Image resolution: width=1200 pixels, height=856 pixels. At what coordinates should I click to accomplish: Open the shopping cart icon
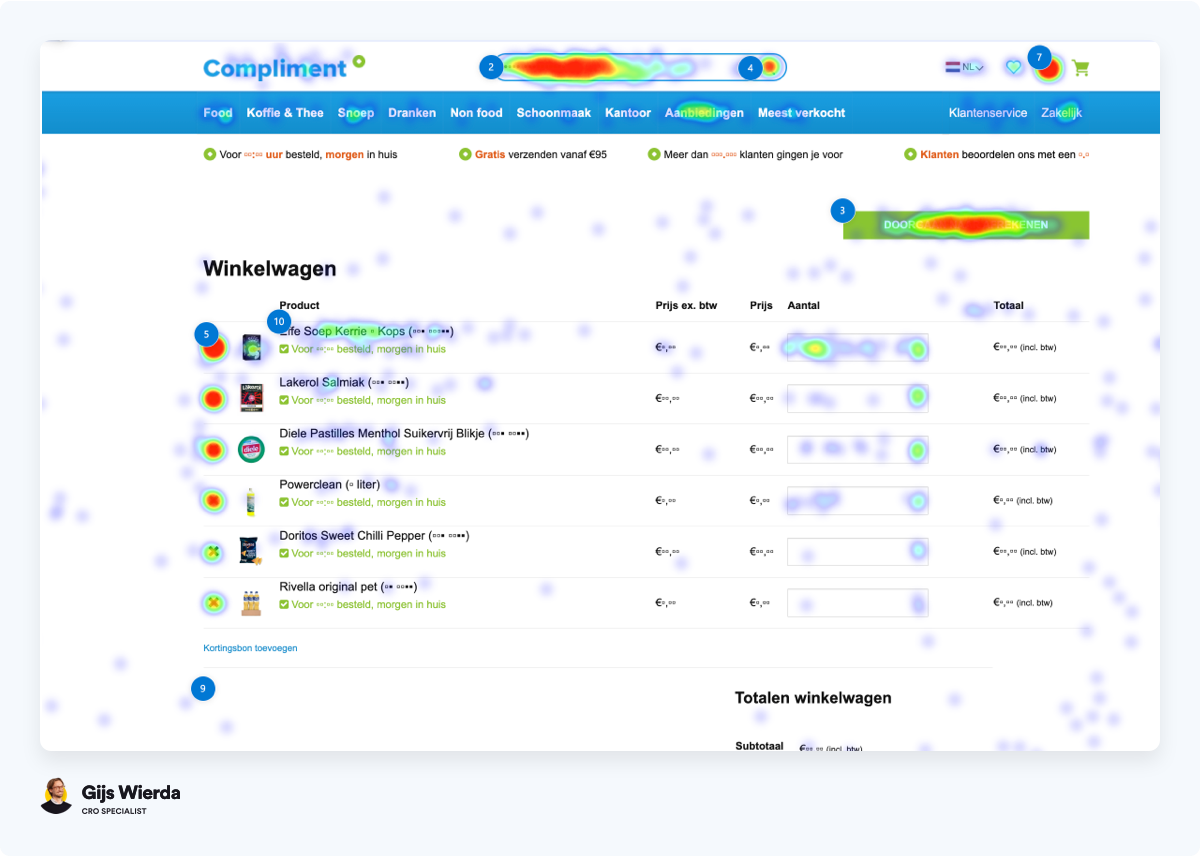[1080, 68]
